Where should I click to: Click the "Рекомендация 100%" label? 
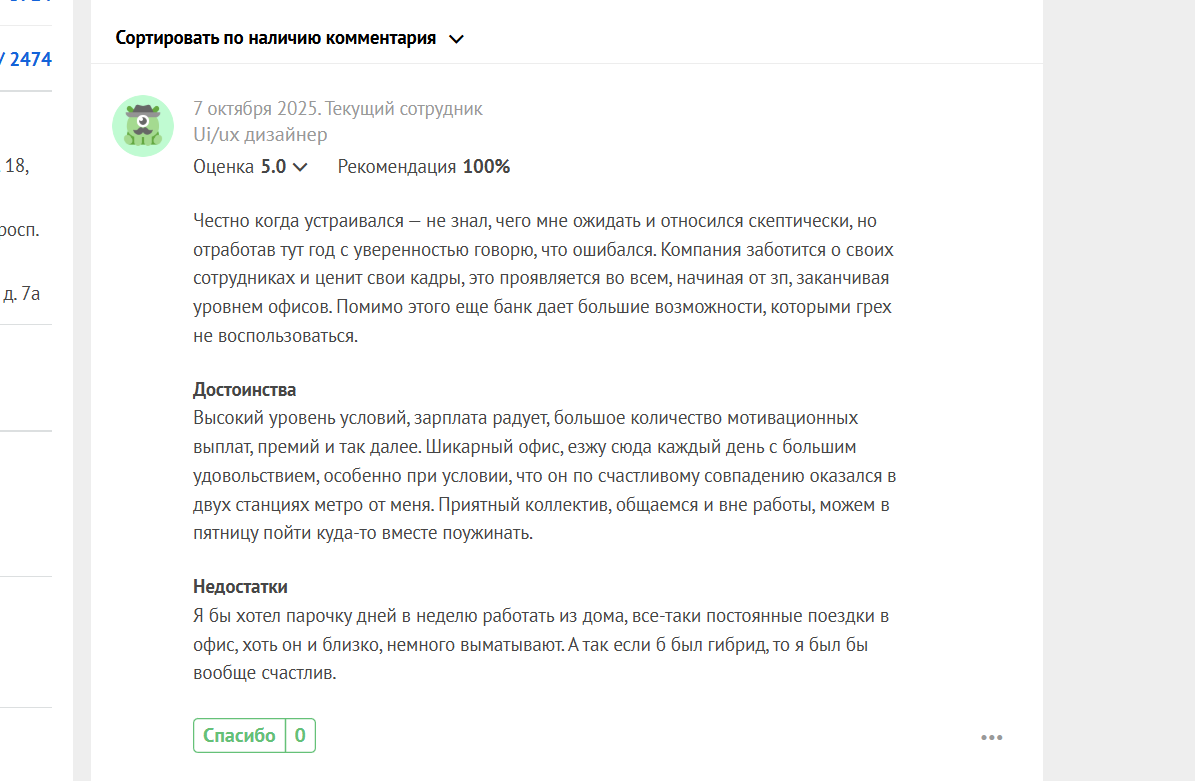[x=424, y=167]
